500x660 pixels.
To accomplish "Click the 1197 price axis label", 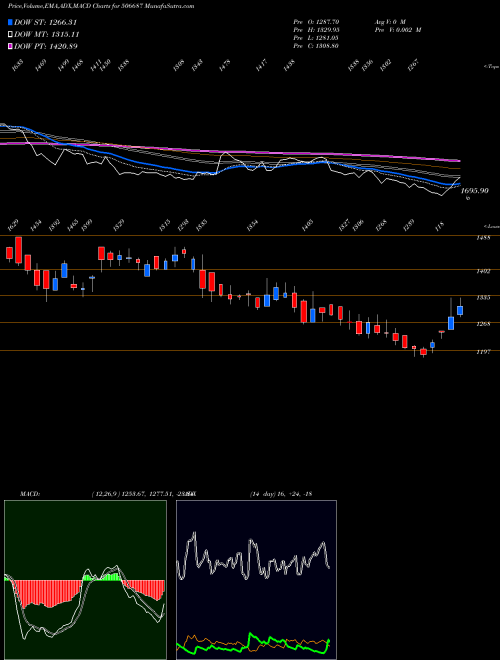I will [x=483, y=351].
